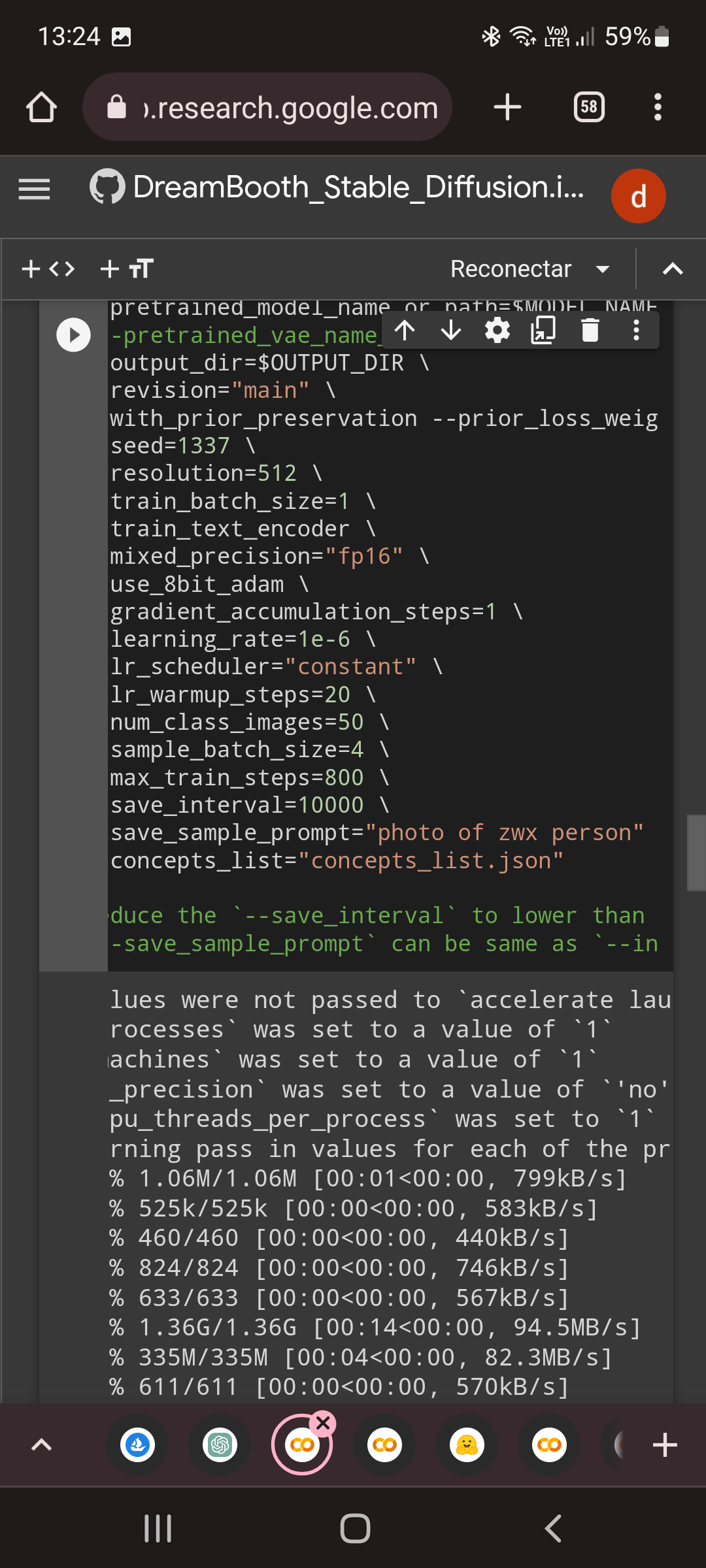Open the Colab sidebar hamburger menu
This screenshot has width=706, height=1568.
[x=34, y=189]
